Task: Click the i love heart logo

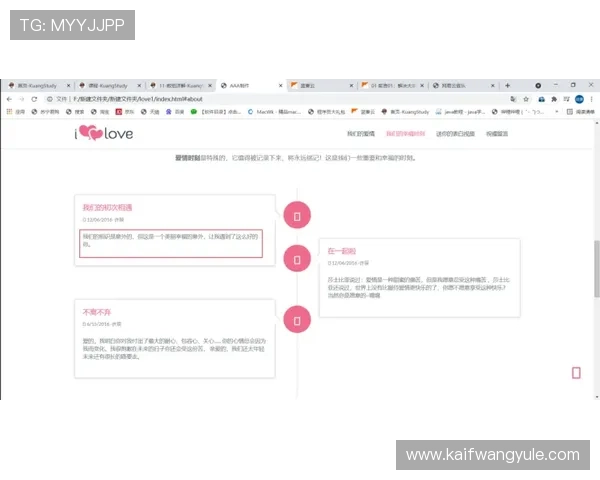Action: click(104, 133)
